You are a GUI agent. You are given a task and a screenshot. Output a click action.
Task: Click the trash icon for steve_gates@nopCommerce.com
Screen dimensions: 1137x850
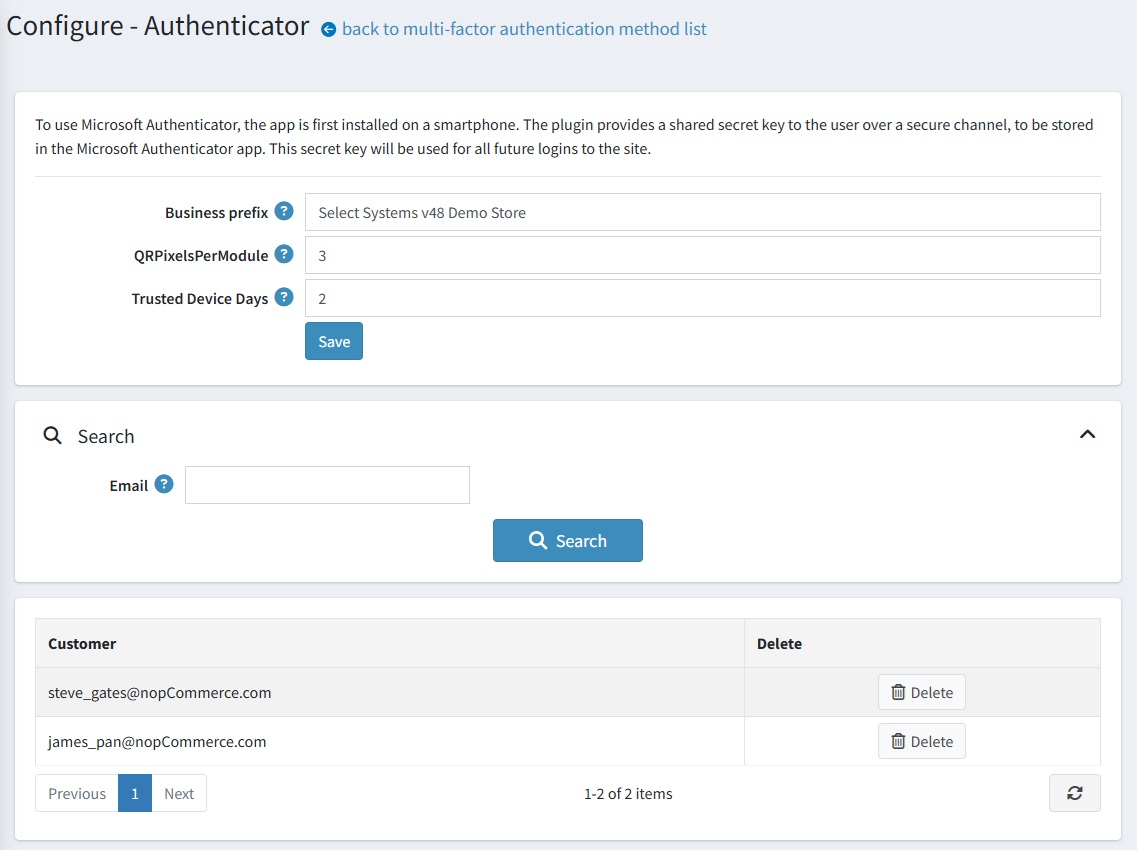[x=899, y=691]
